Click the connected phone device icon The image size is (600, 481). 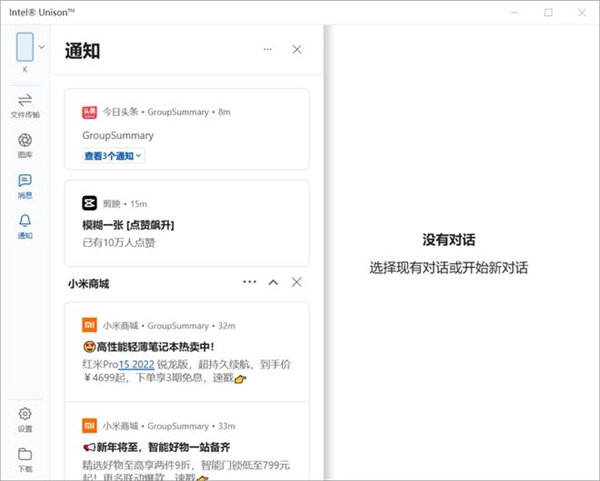25,46
